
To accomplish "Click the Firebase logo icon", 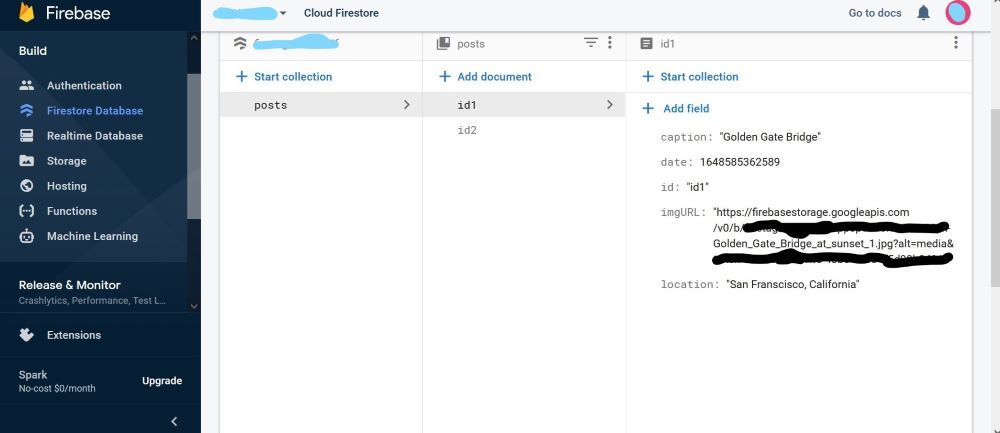I will pos(26,13).
